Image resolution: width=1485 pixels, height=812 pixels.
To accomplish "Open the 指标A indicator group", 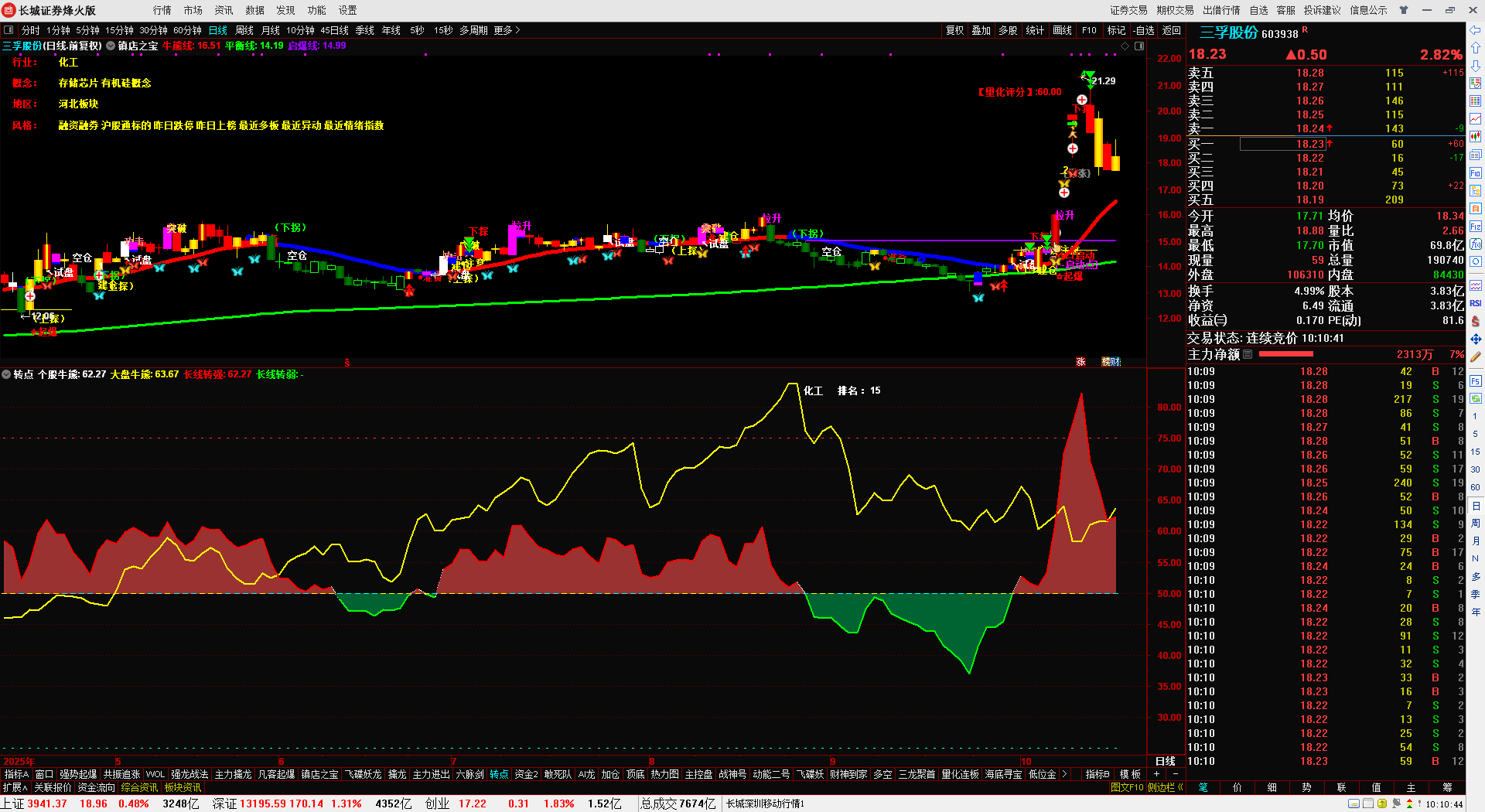I will coord(16,774).
